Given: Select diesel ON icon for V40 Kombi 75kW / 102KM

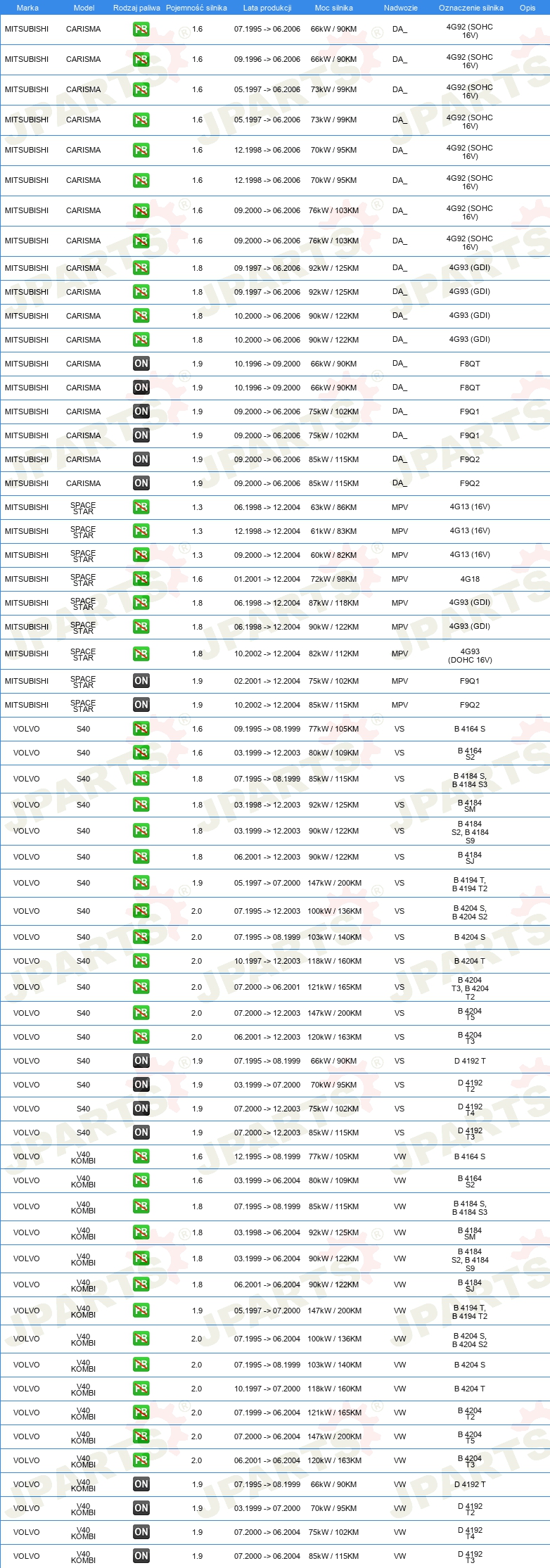Looking at the screenshot, I should 141,1532.
